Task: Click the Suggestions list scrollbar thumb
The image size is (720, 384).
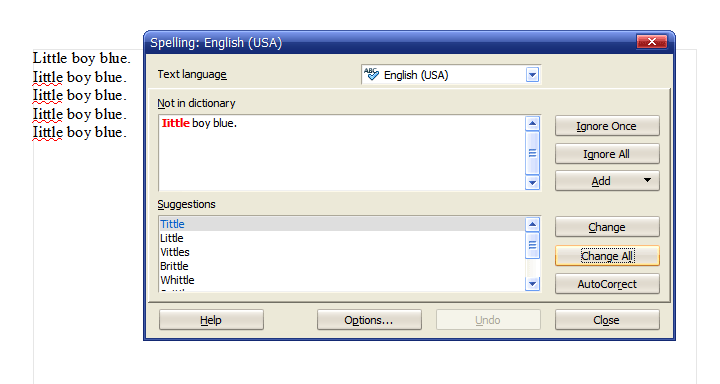Action: tap(532, 245)
